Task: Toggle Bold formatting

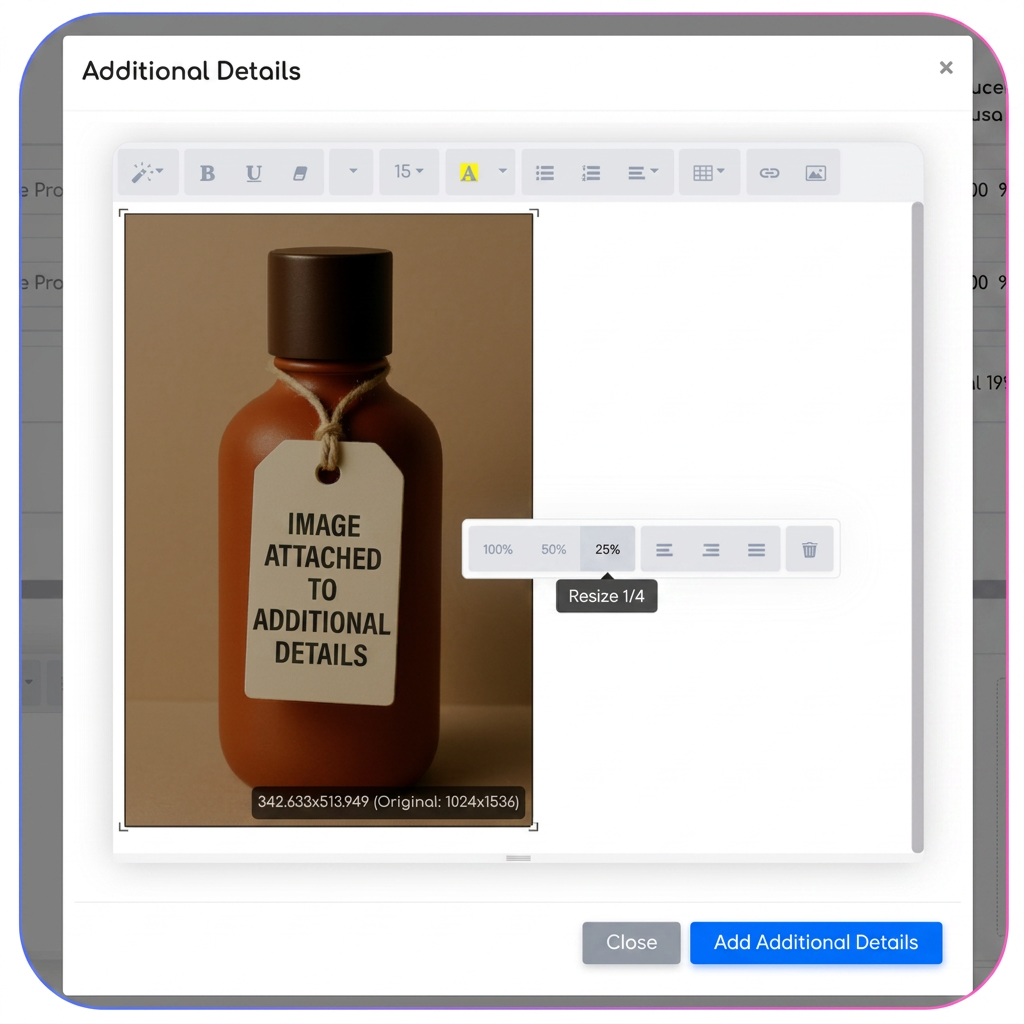Action: tap(207, 173)
